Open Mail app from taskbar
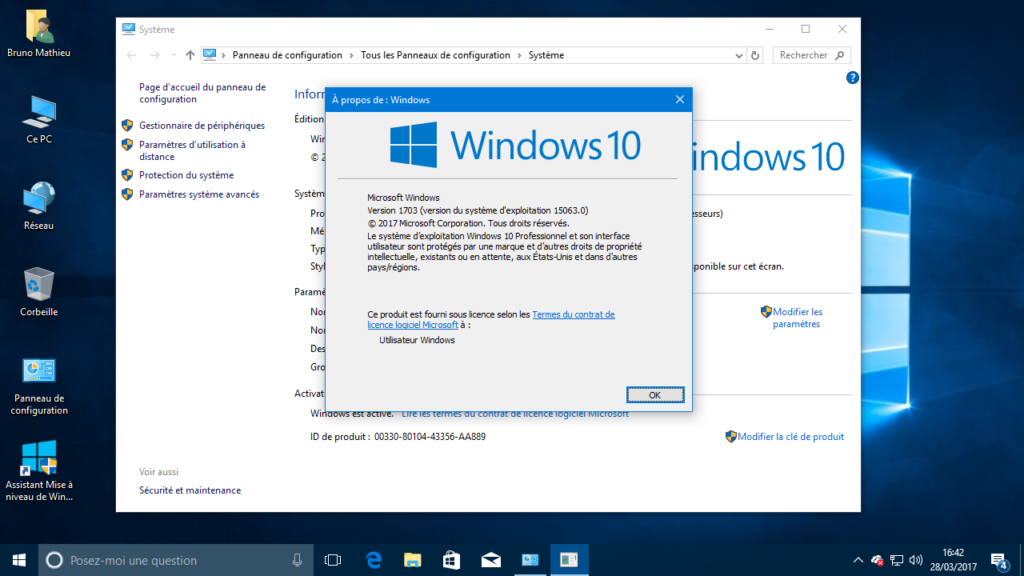This screenshot has height=576, width=1024. tap(491, 560)
